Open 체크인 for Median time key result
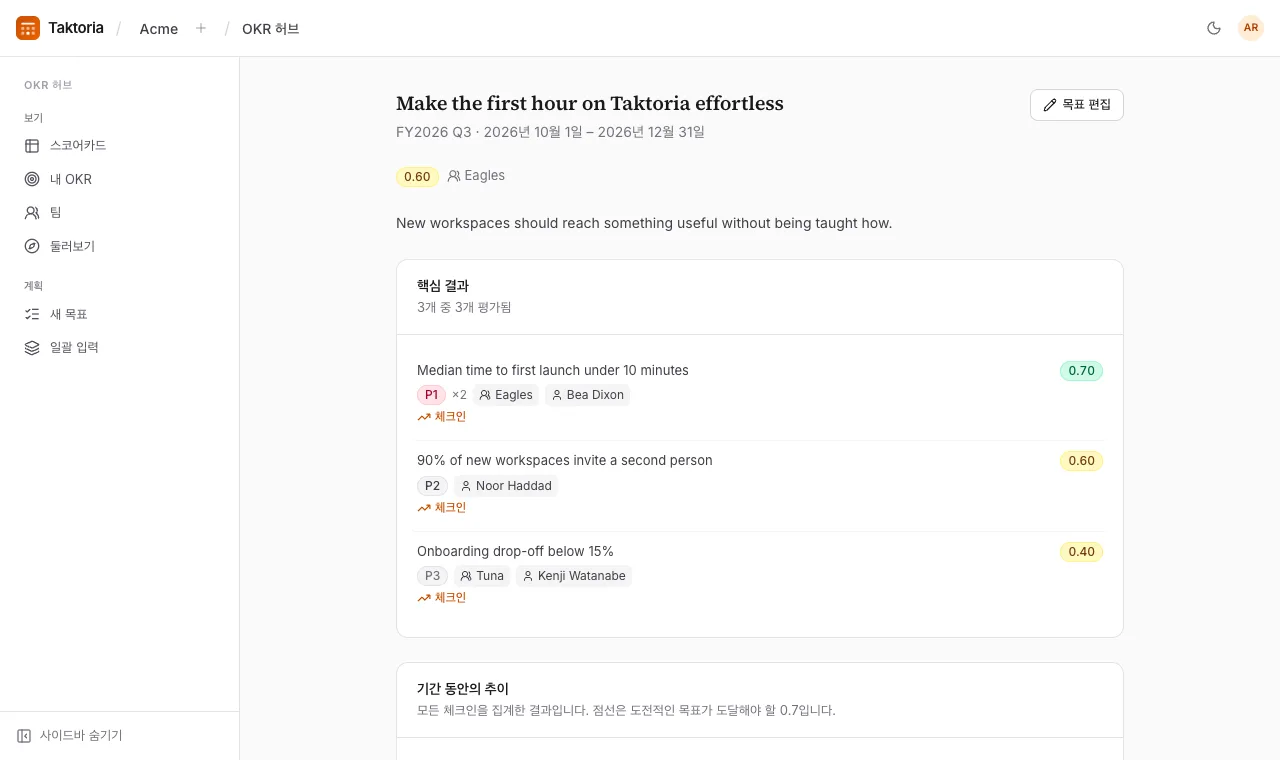 tap(442, 417)
